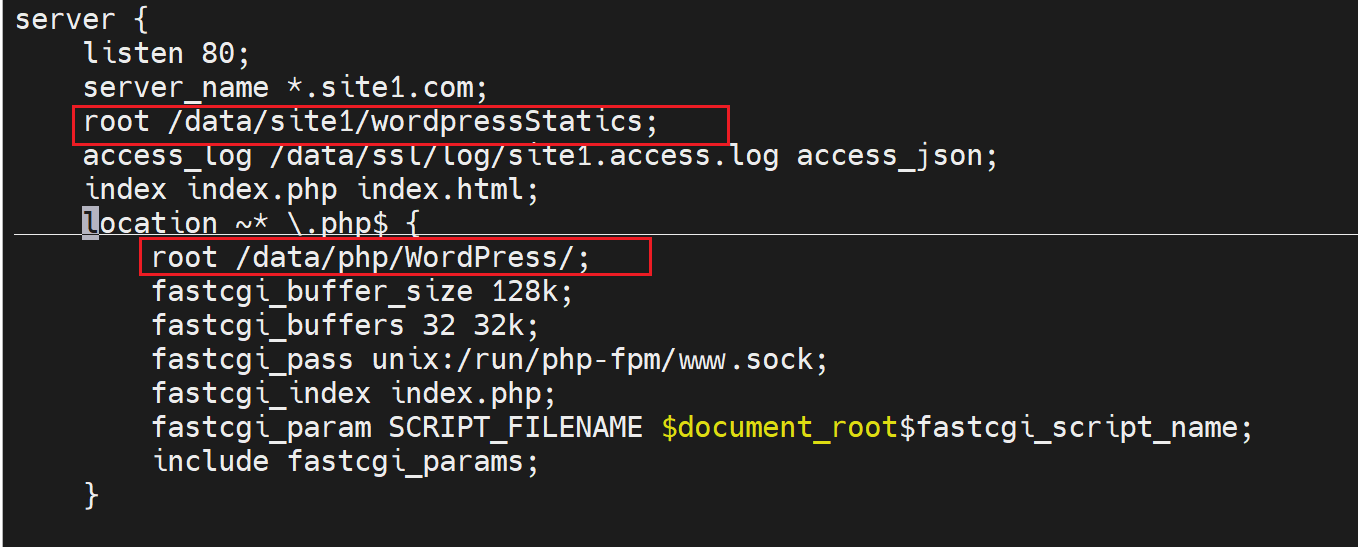Place cursor on fastcgi_buffers 32 32k line
This screenshot has width=1358, height=547.
345,325
